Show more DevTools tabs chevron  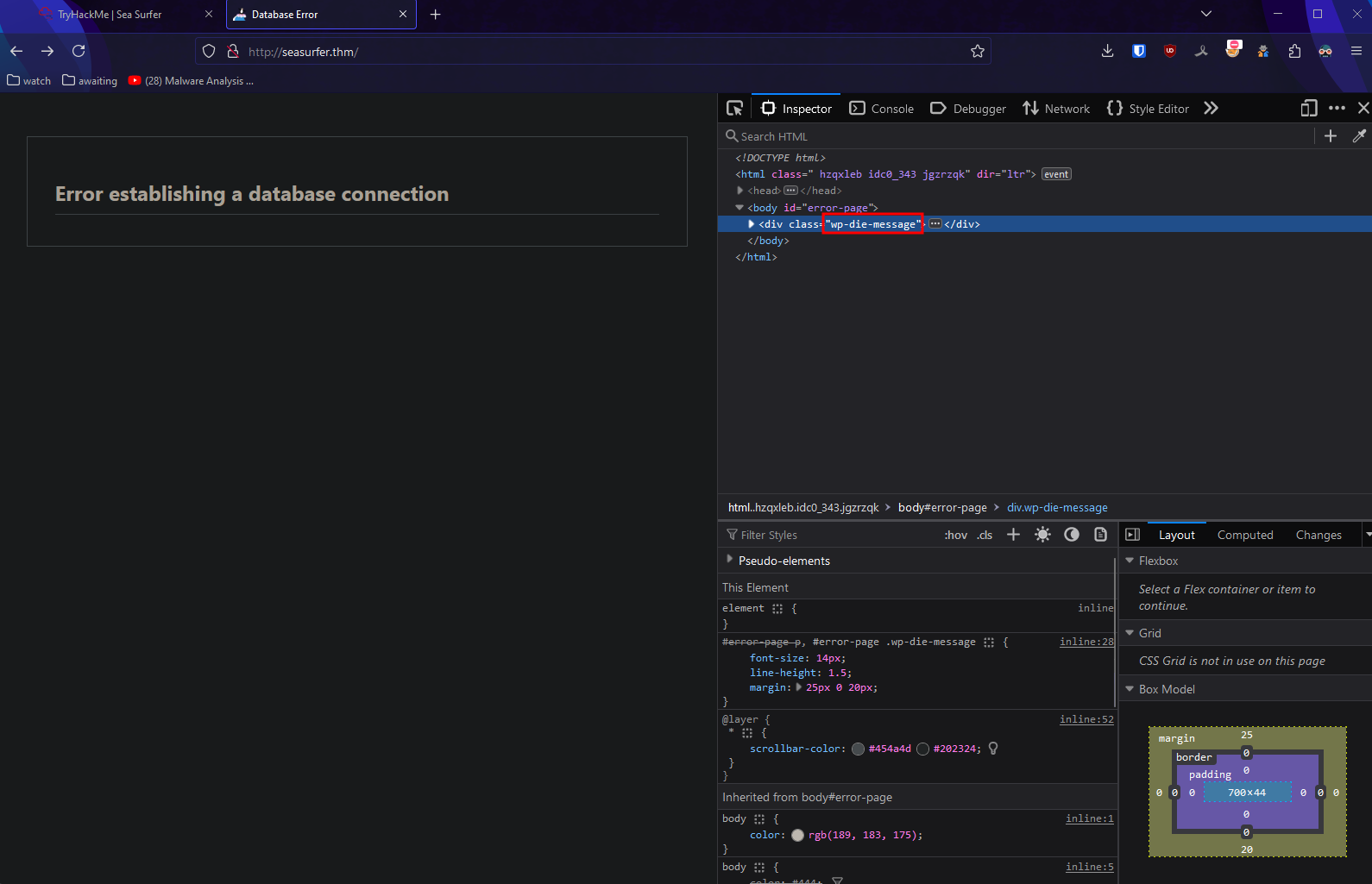coord(1211,108)
